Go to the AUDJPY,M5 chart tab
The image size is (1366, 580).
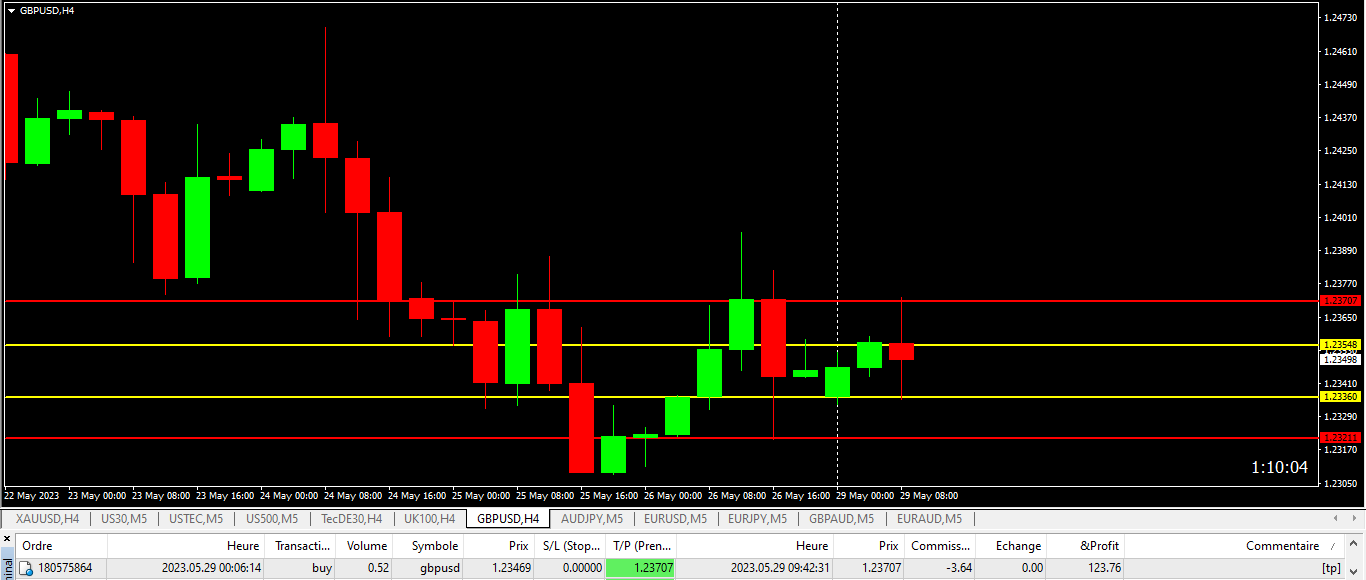point(592,518)
